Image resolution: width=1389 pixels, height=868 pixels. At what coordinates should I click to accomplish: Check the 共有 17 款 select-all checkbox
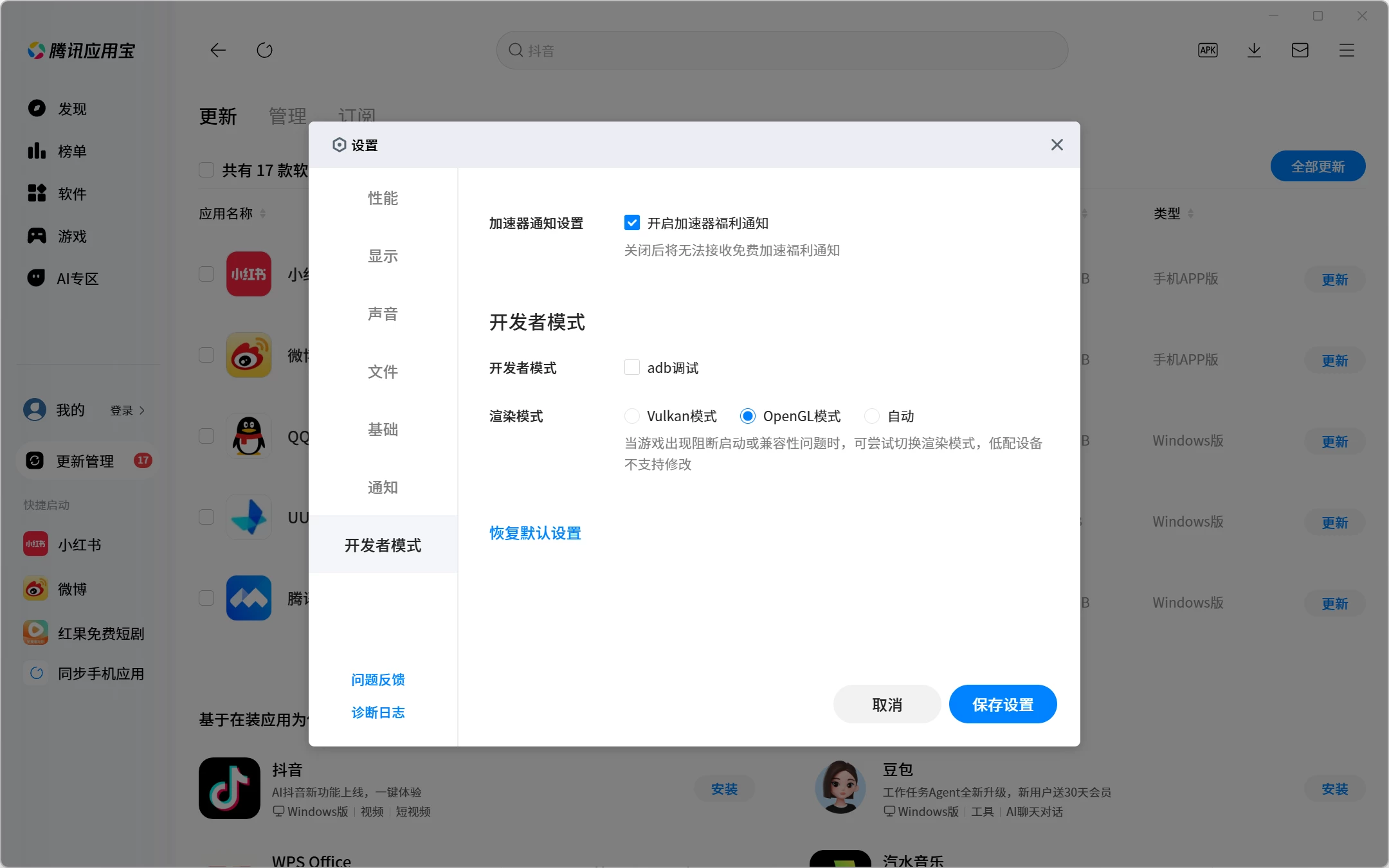click(206, 170)
